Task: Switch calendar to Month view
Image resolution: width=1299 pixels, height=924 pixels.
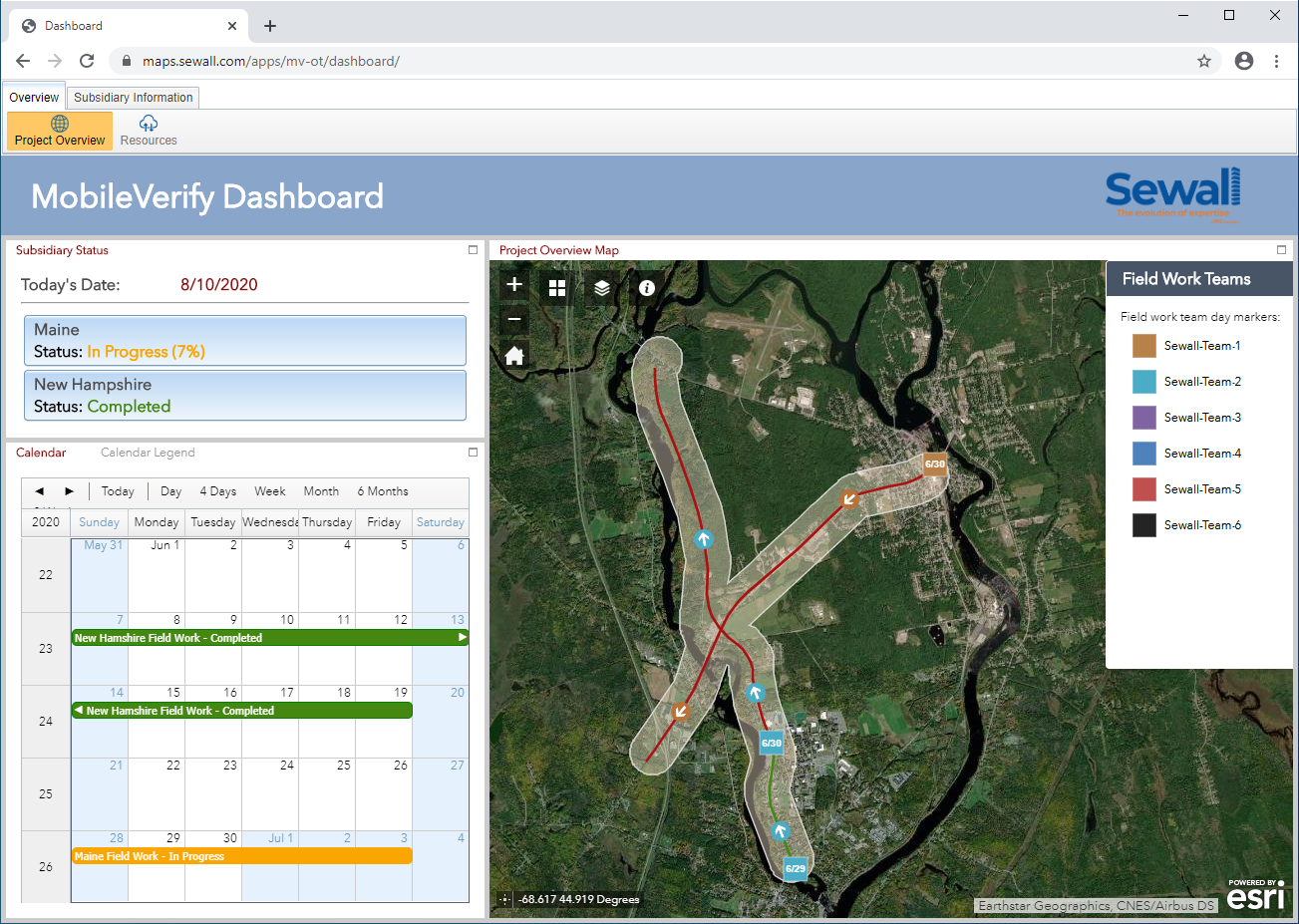Action: 321,490
